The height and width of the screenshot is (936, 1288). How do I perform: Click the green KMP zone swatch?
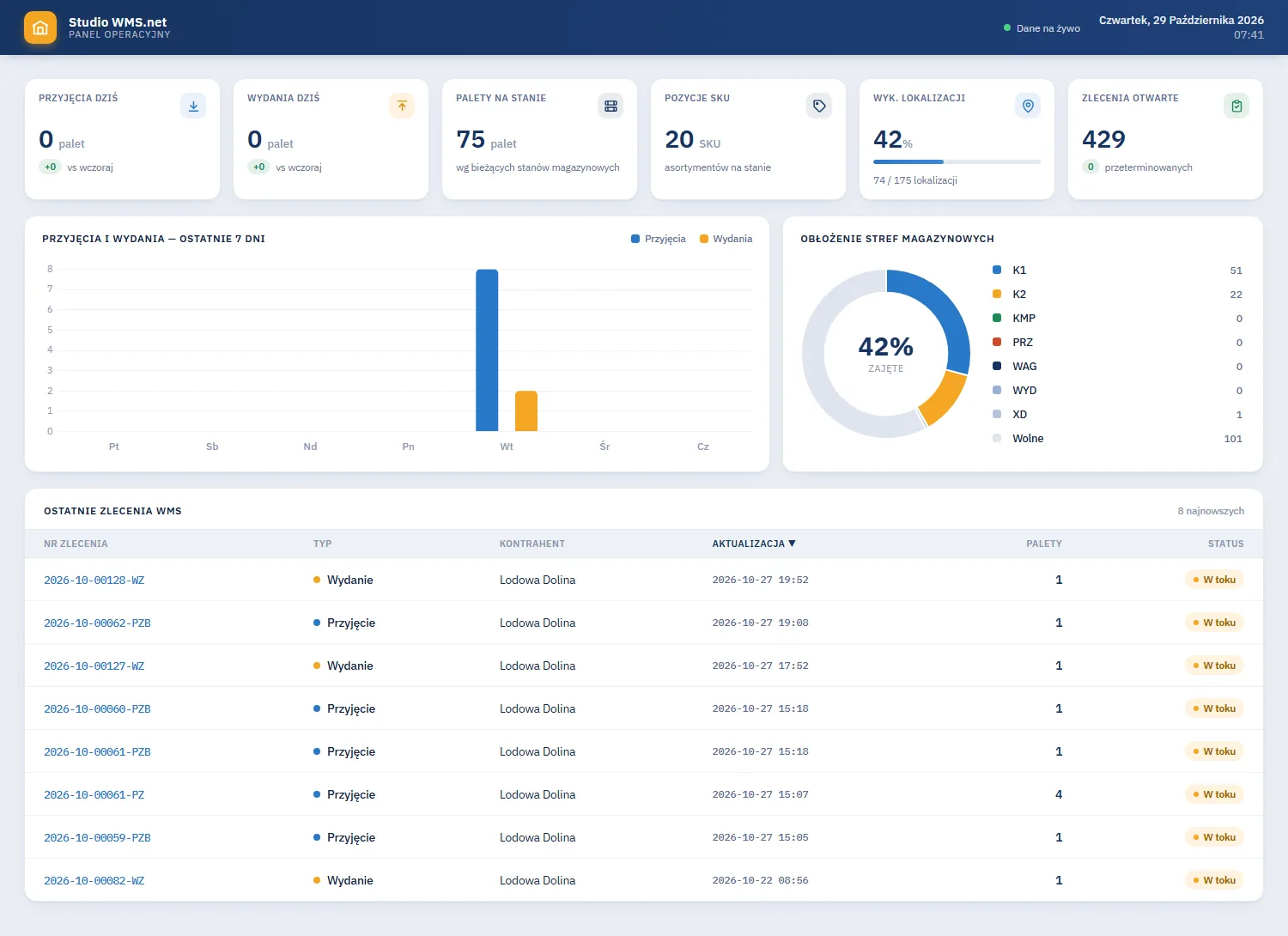pyautogui.click(x=997, y=318)
